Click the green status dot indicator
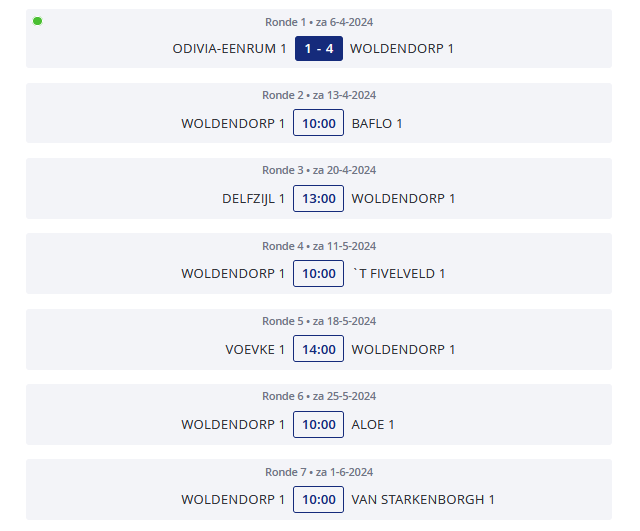Viewport: 640px width, 531px height. [x=38, y=21]
